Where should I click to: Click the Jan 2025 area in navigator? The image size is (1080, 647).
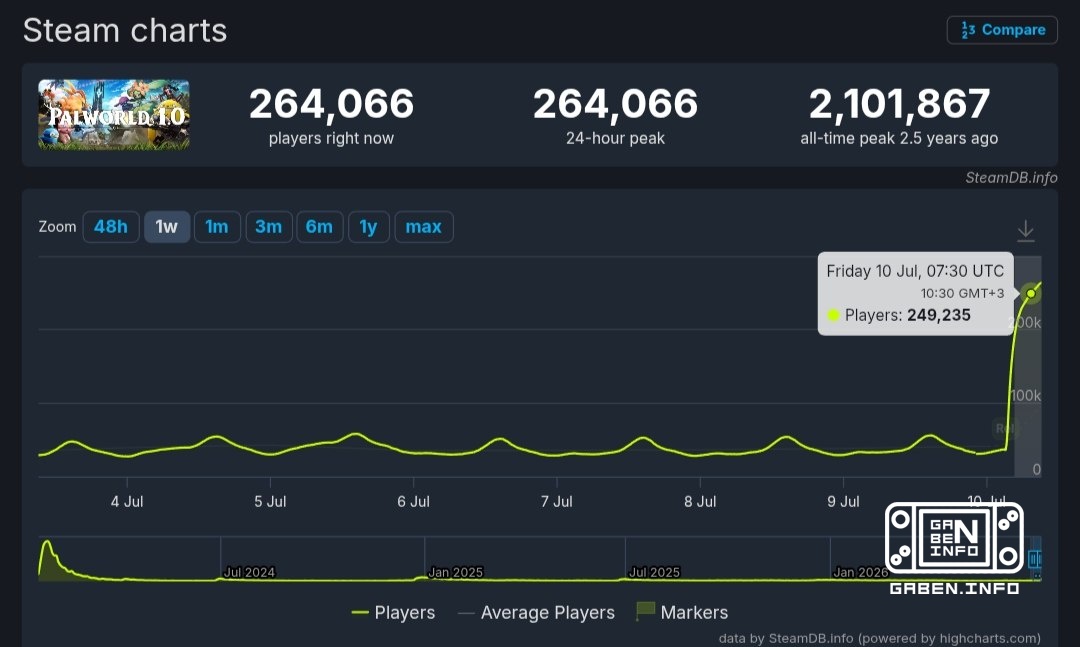click(455, 572)
